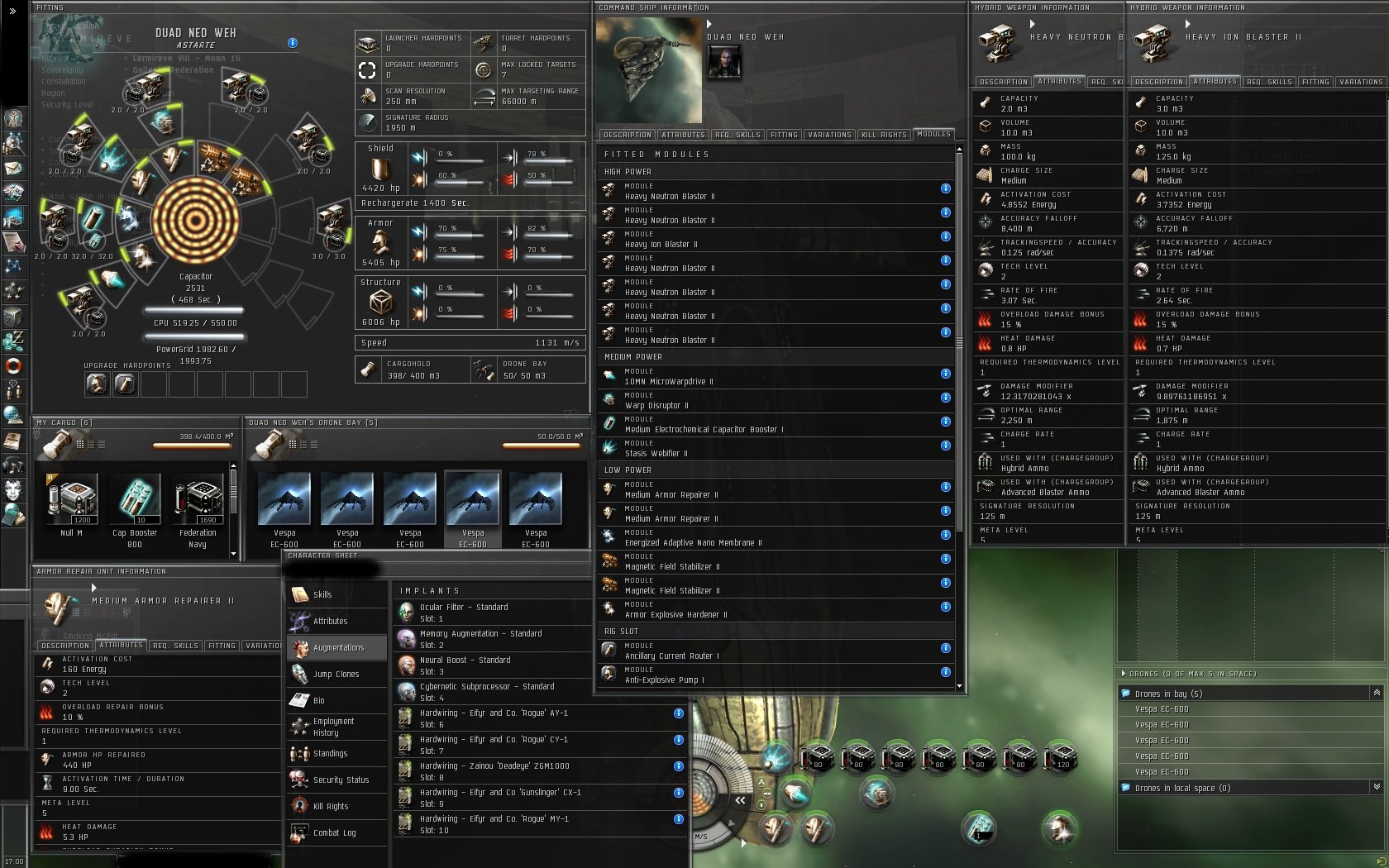Open the Assets cube icon in the Neocom
Viewport: 1389px width, 868px height.
[x=13, y=316]
